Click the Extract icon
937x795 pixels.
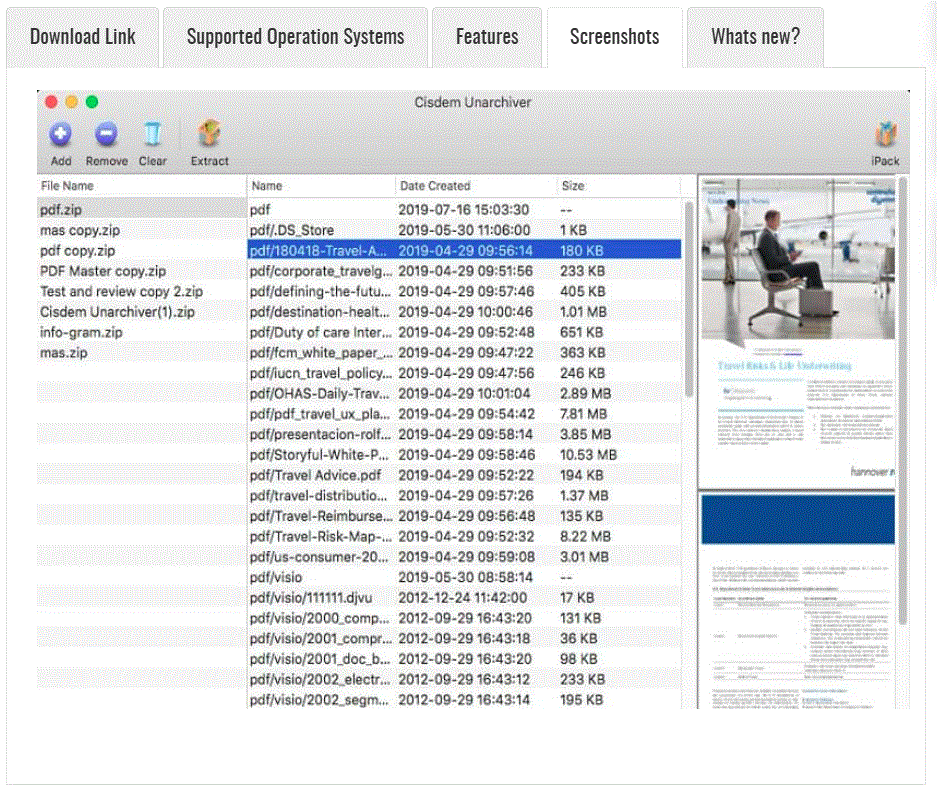[x=209, y=133]
